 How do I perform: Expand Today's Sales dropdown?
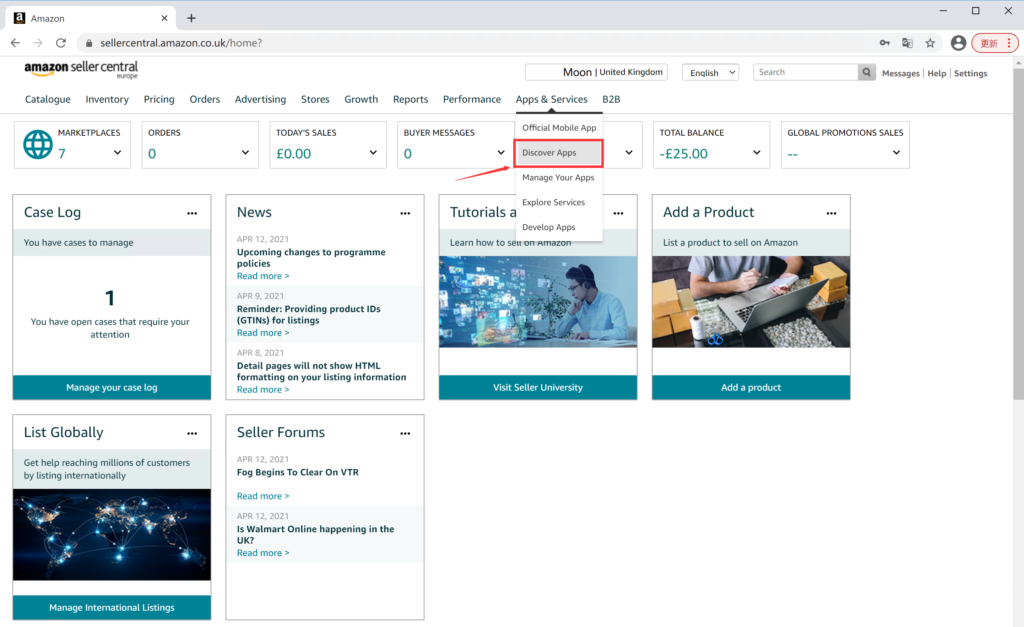pyautogui.click(x=373, y=153)
